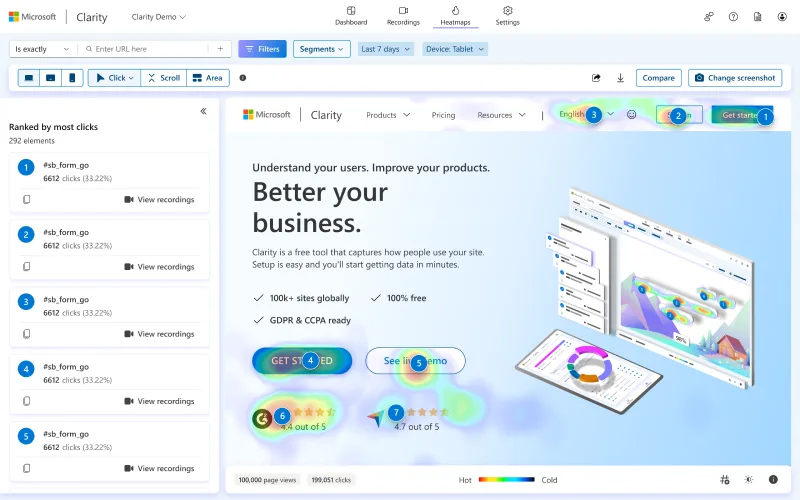Click the Clarity product name in header

(x=92, y=17)
